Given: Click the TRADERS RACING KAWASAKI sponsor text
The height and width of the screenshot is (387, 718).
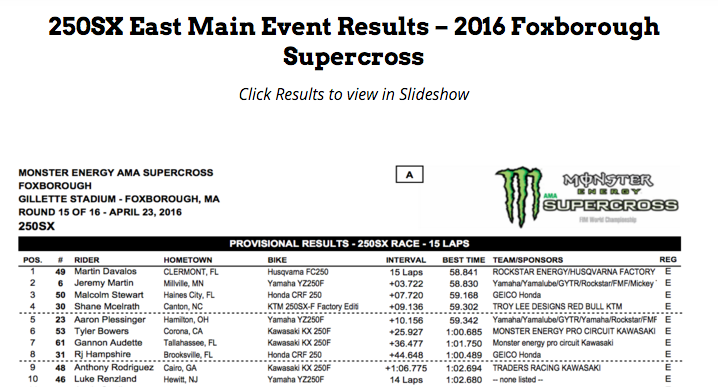Looking at the screenshot, I should 546,368.
